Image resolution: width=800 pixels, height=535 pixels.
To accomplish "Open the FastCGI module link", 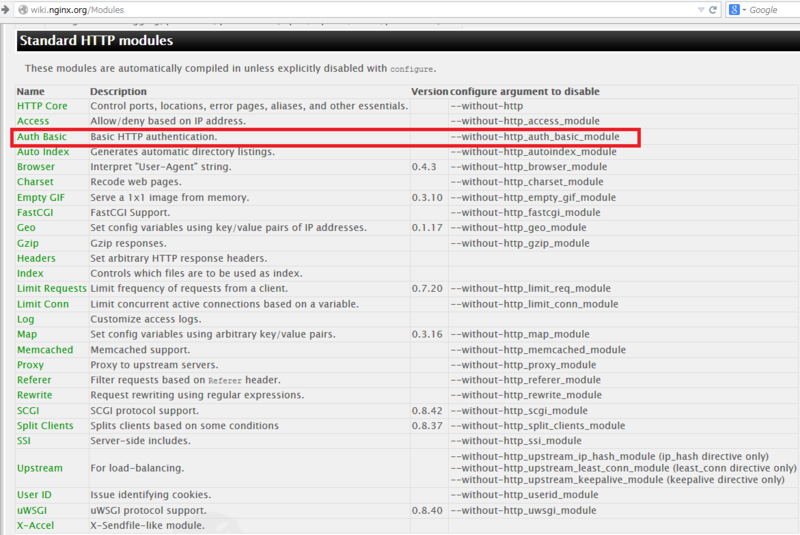I will coord(35,213).
